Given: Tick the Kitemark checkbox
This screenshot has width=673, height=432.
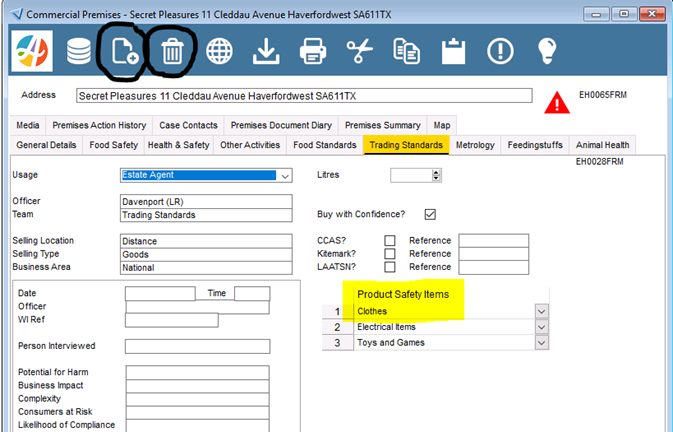Looking at the screenshot, I should [x=390, y=254].
